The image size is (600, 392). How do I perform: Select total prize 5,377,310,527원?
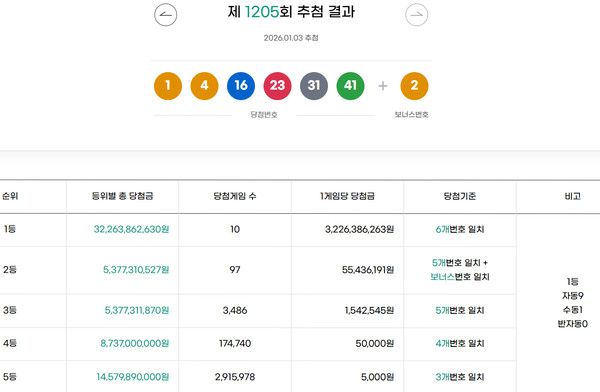tap(136, 270)
